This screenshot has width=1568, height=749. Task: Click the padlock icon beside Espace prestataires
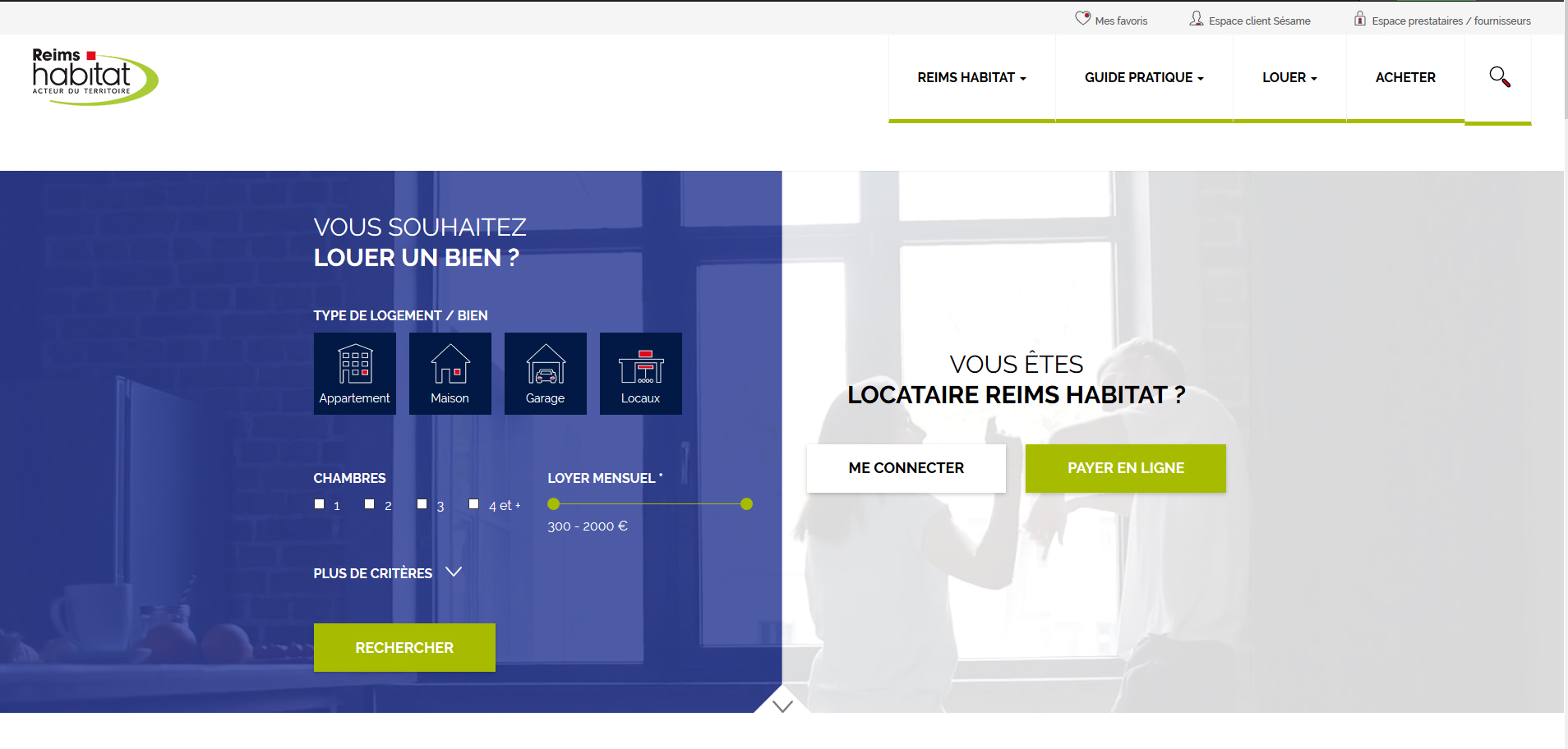[1360, 18]
